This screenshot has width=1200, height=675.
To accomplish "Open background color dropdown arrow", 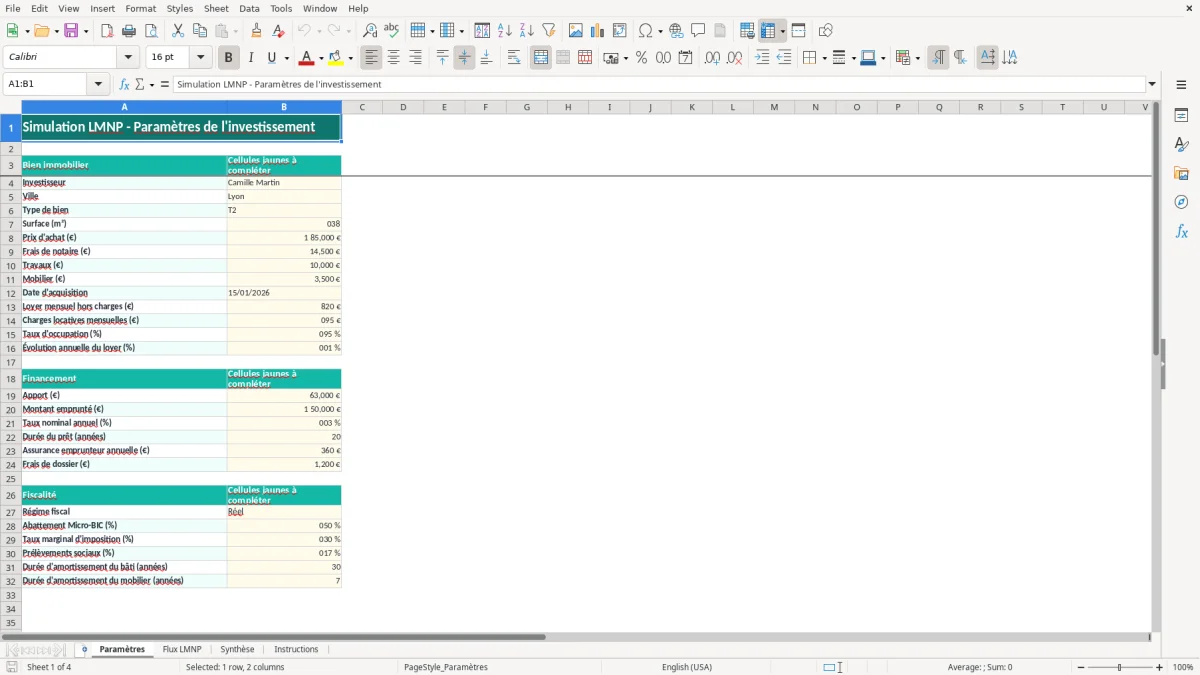I will coord(350,58).
